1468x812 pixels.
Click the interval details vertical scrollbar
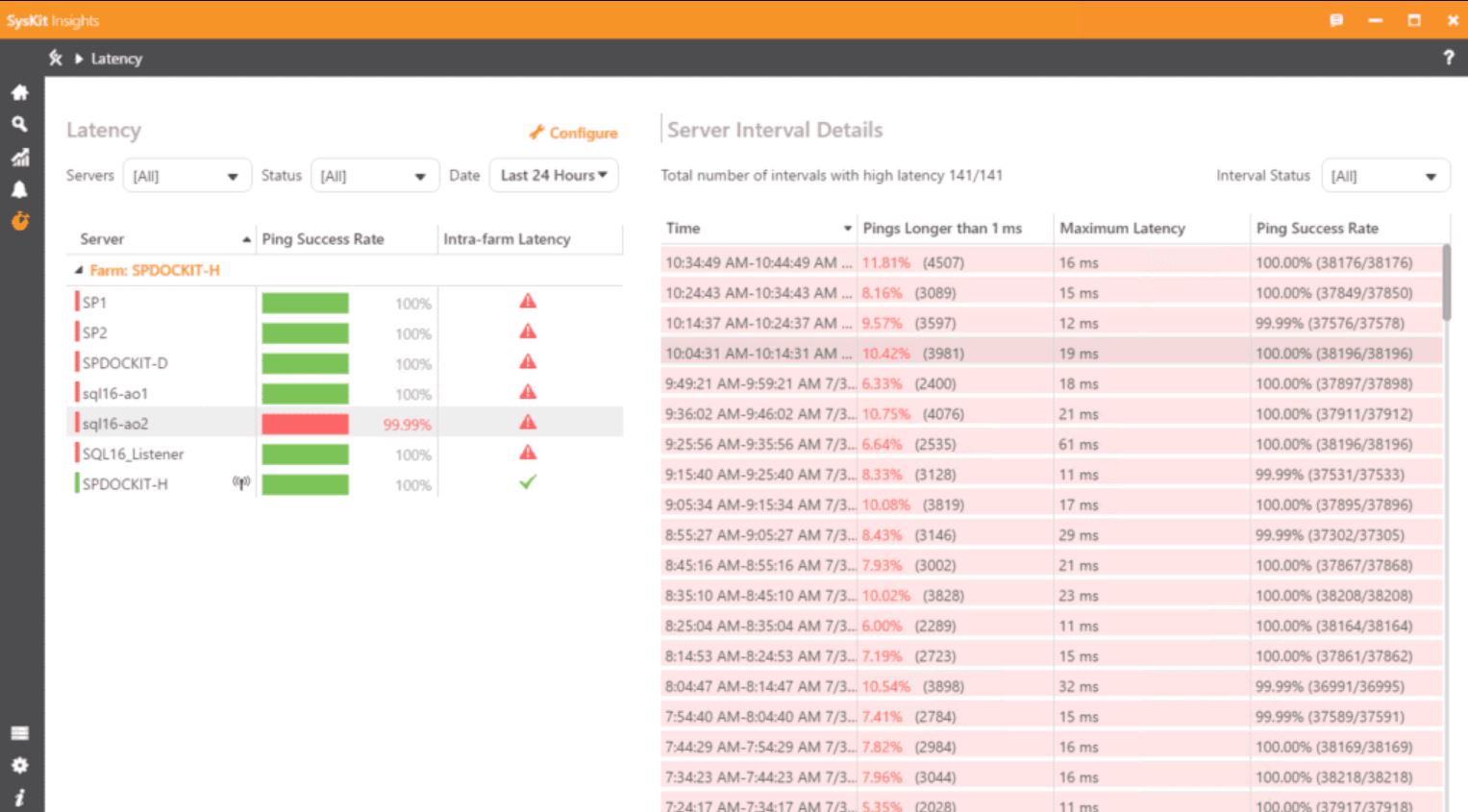(1447, 283)
